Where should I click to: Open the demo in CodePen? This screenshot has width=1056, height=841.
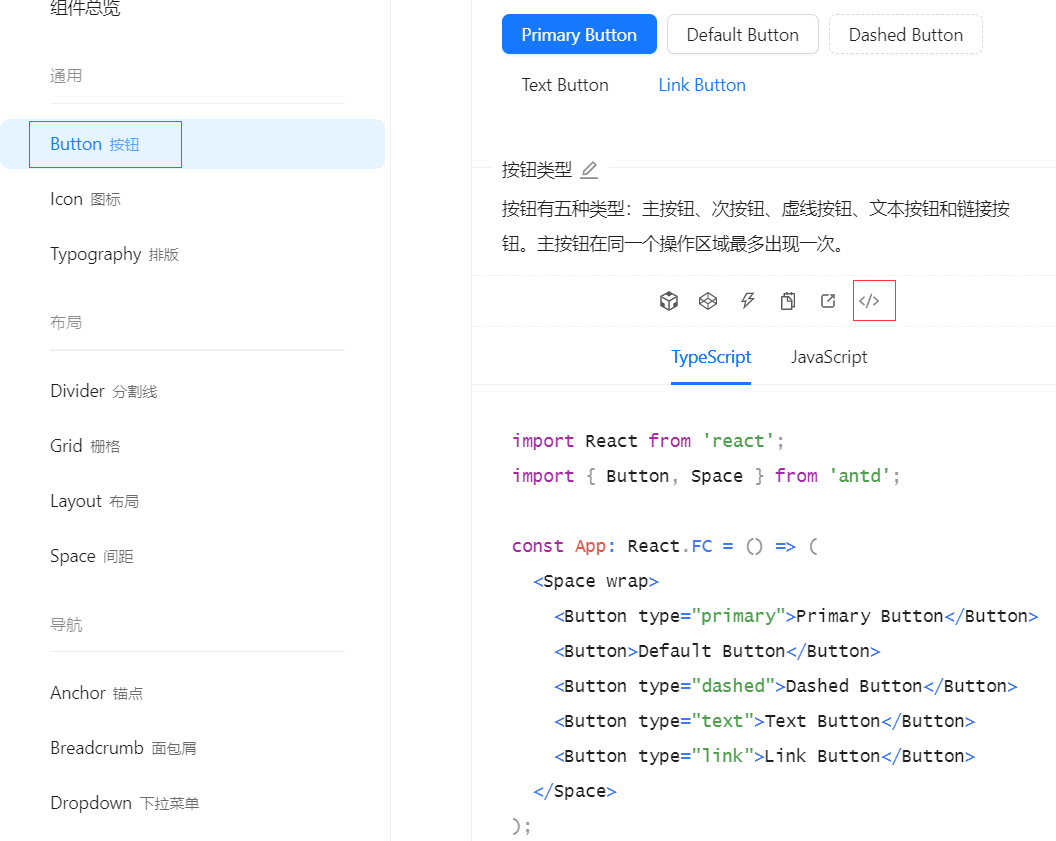tap(708, 300)
